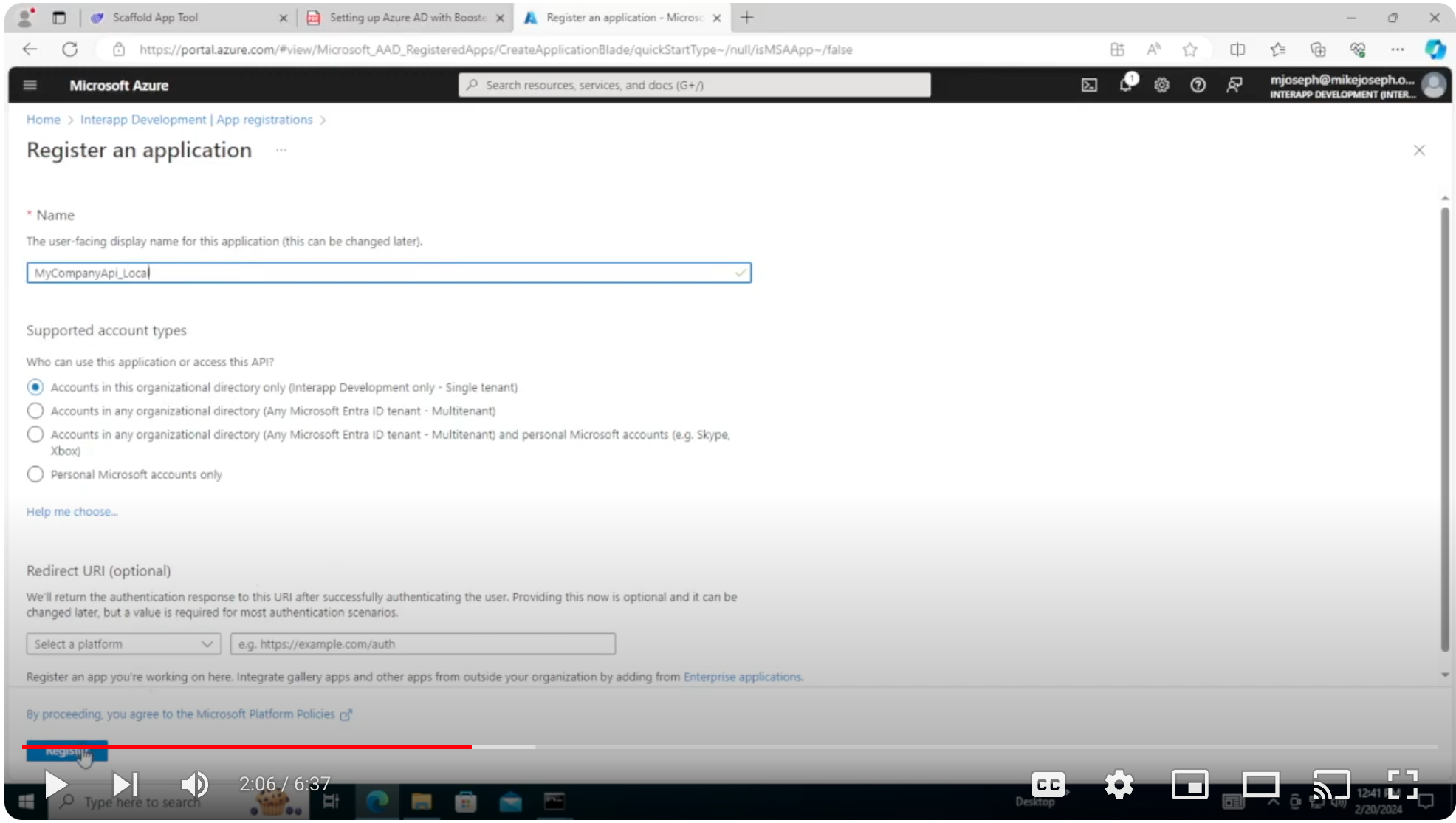Focus Azure search resources box
This screenshot has width=1456, height=823.
click(694, 85)
